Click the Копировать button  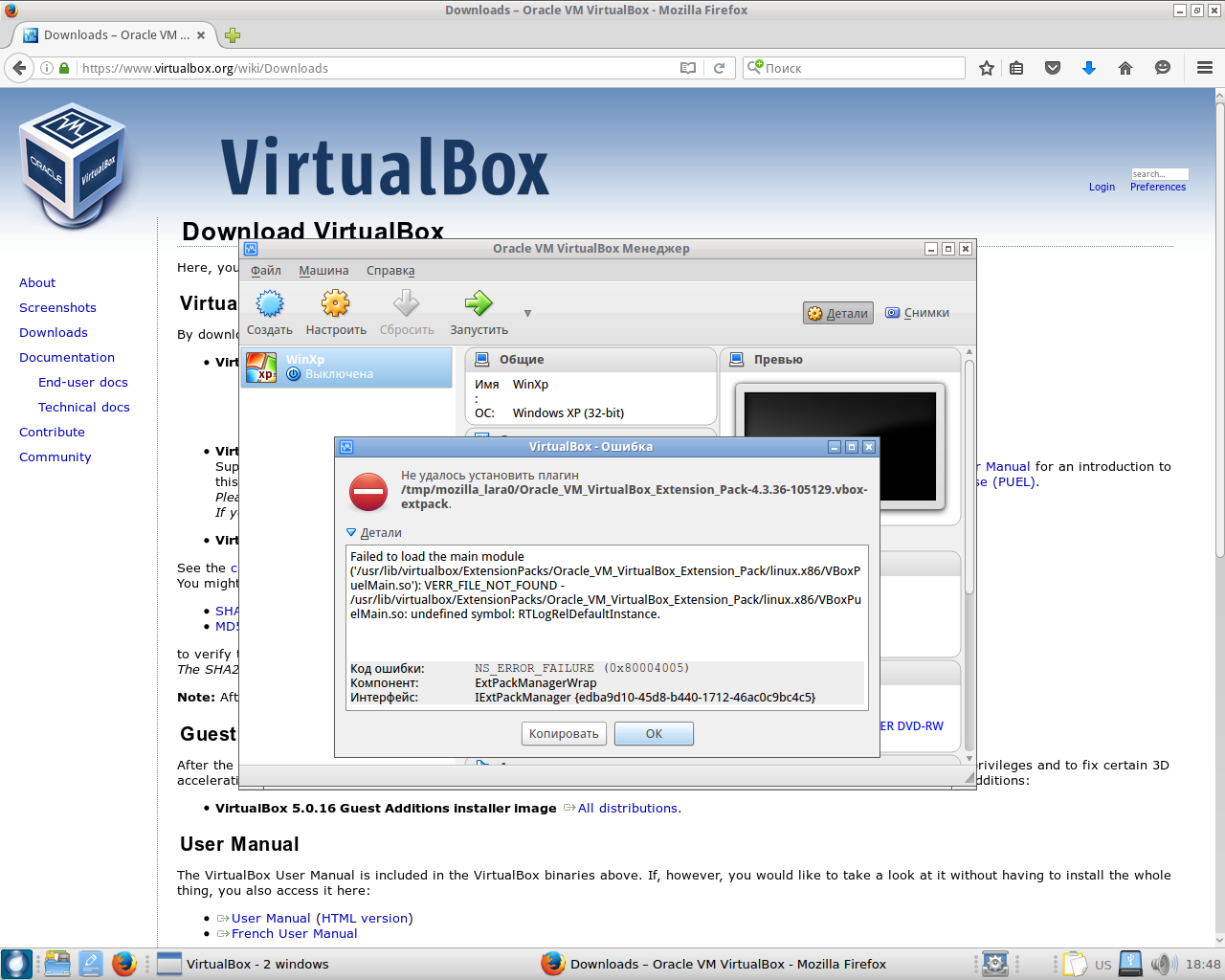pyautogui.click(x=564, y=734)
